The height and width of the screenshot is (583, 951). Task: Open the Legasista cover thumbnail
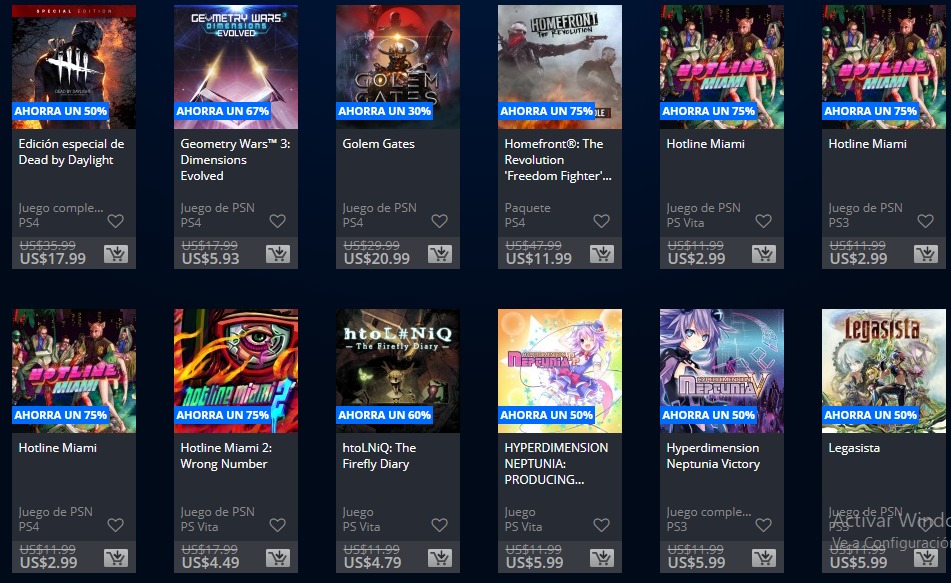coord(884,371)
